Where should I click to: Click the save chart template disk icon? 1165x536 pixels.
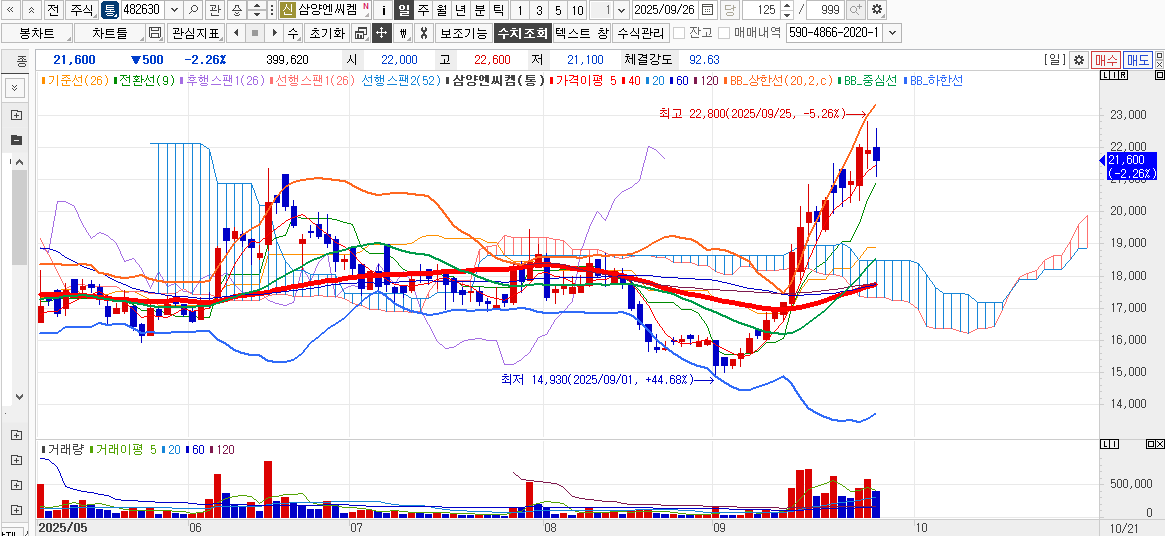tap(154, 33)
